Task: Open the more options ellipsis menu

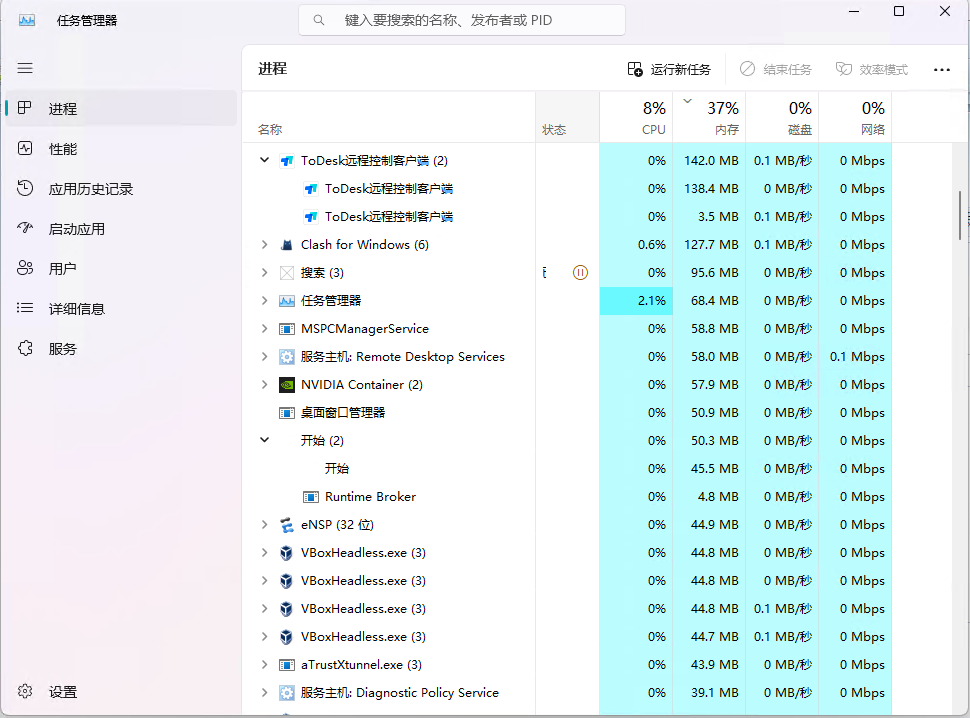Action: (x=941, y=70)
